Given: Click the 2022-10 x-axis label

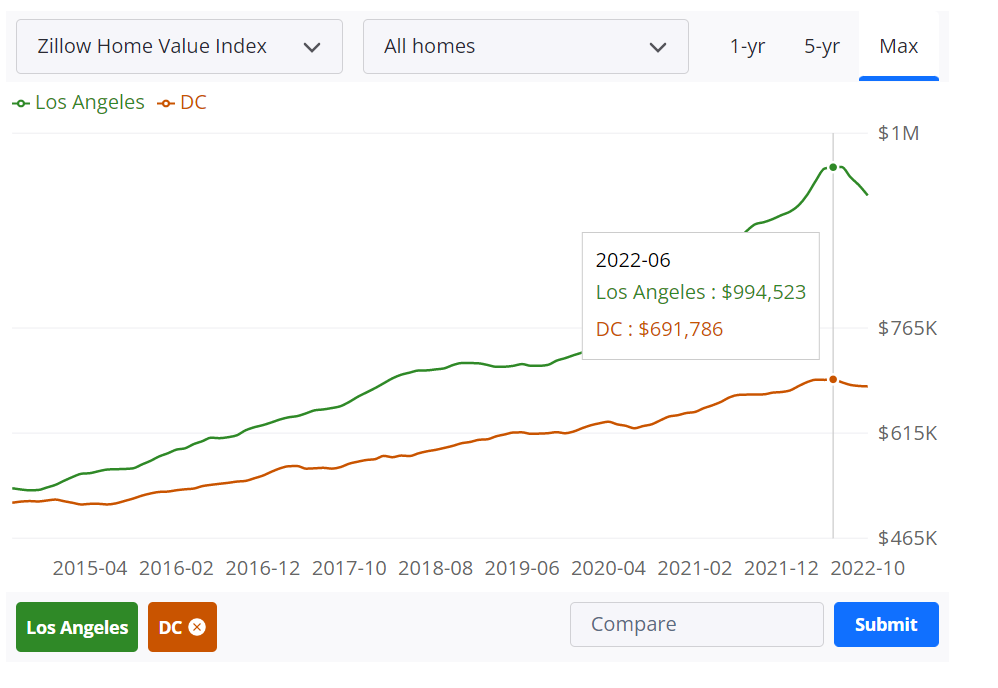Looking at the screenshot, I should pyautogui.click(x=868, y=568).
